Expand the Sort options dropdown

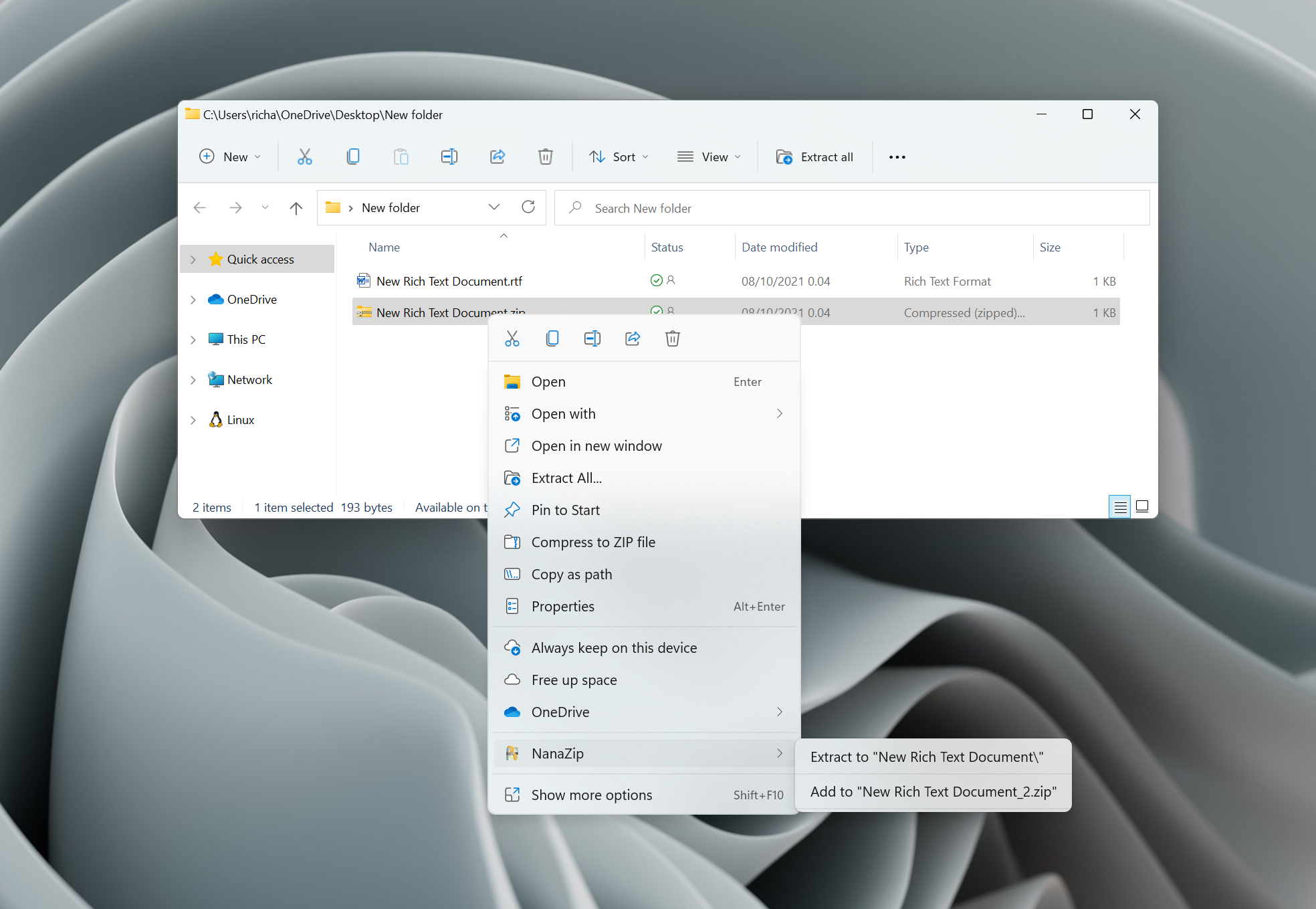pos(619,157)
